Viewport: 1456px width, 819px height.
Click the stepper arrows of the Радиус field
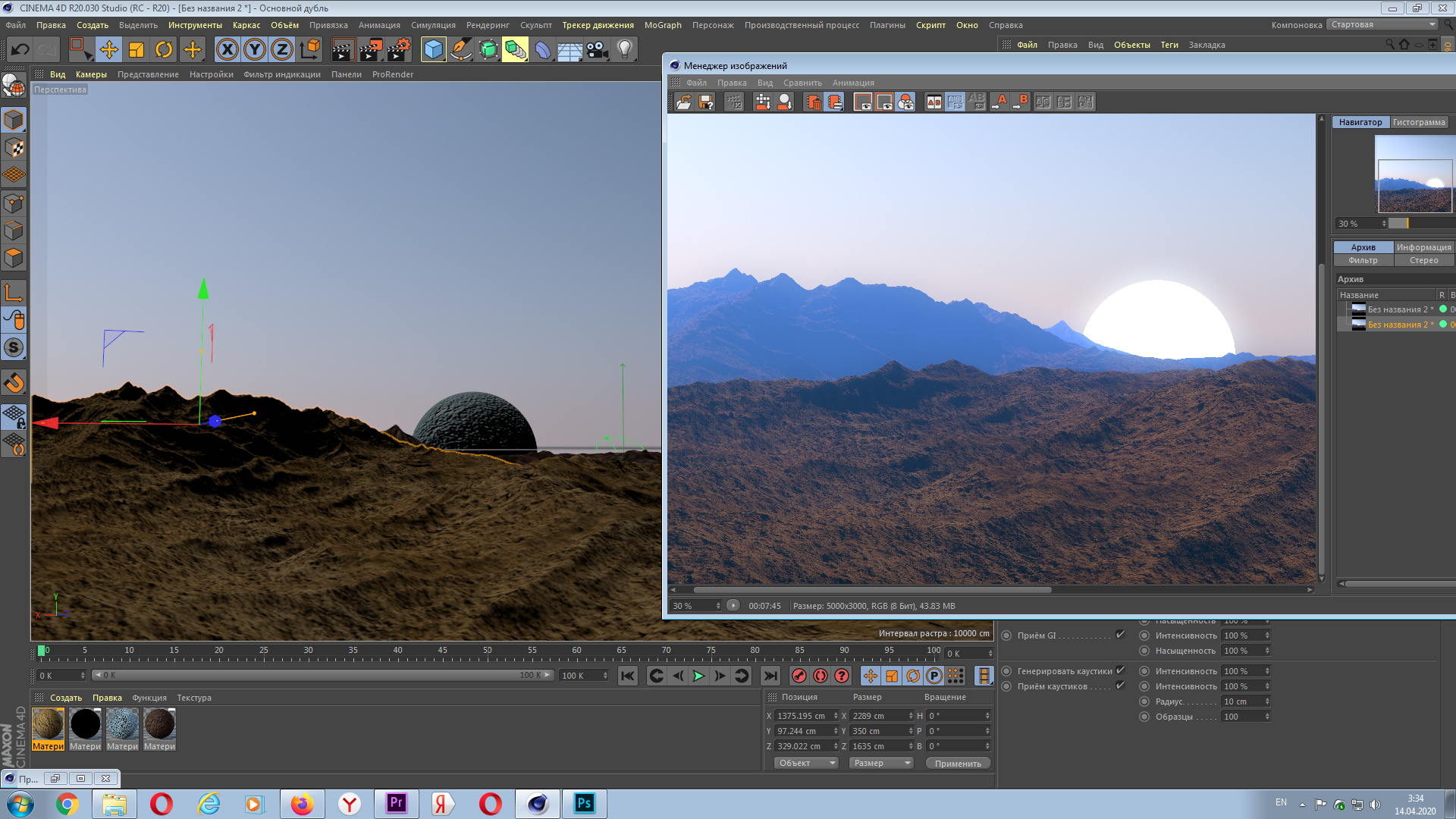[1267, 701]
